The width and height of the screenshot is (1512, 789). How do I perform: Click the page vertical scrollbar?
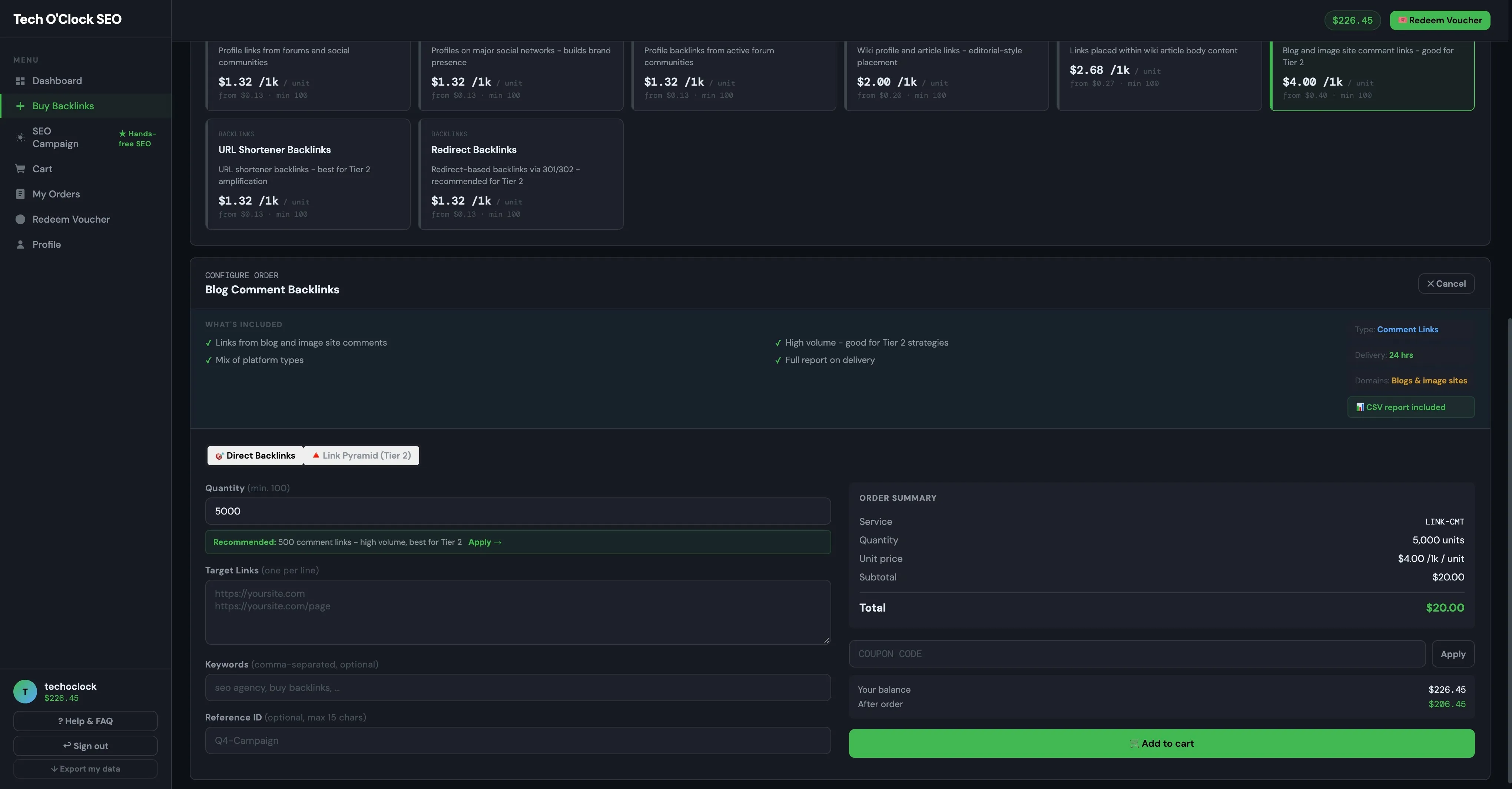[x=1509, y=552]
